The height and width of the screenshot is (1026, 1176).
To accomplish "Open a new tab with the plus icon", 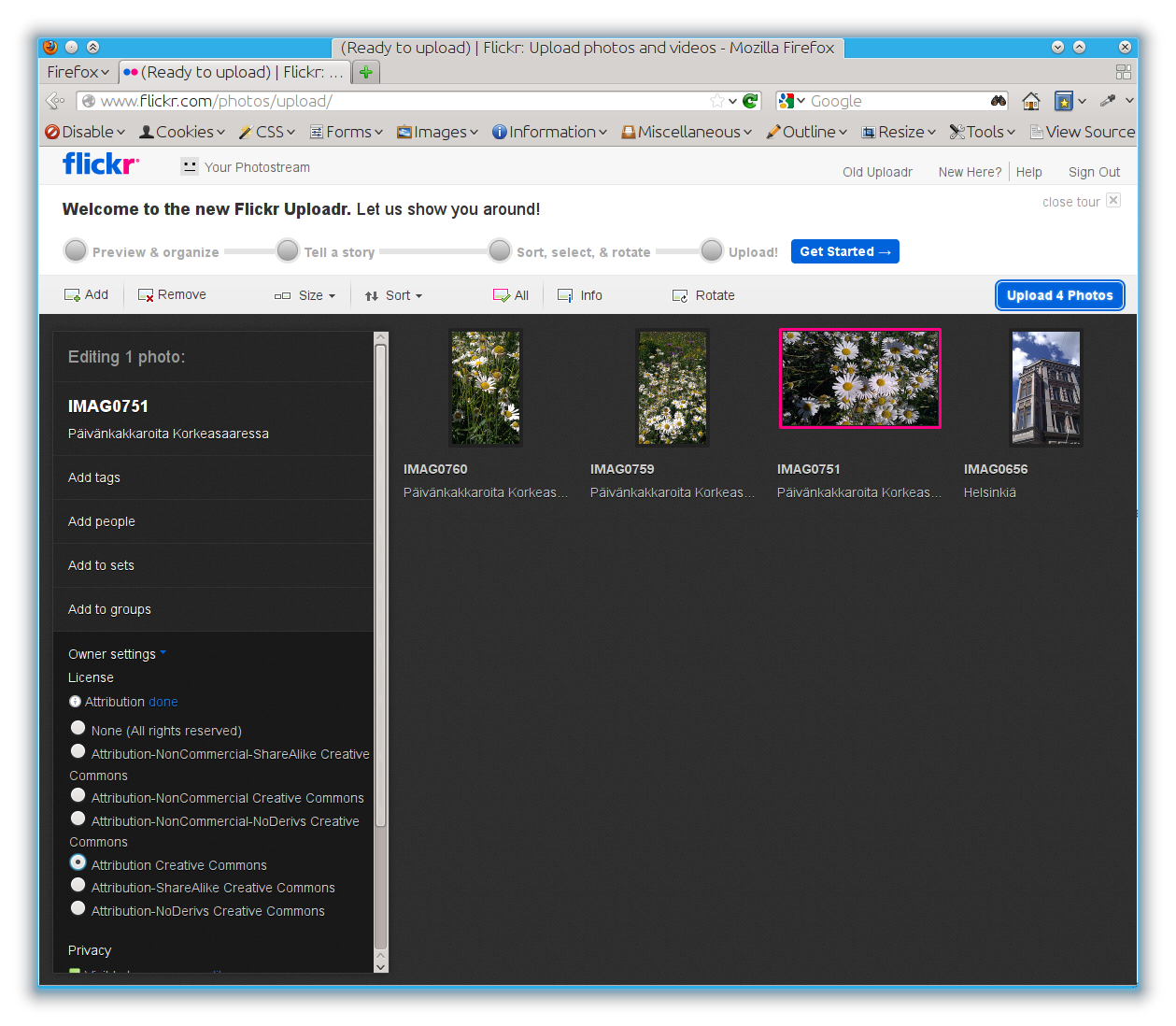I will (x=366, y=72).
